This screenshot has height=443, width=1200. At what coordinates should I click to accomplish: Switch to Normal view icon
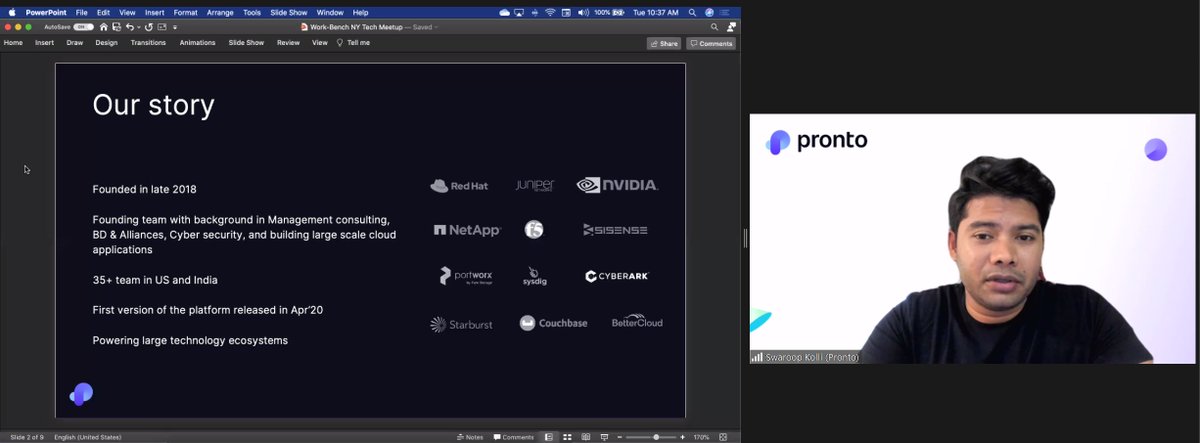548,437
